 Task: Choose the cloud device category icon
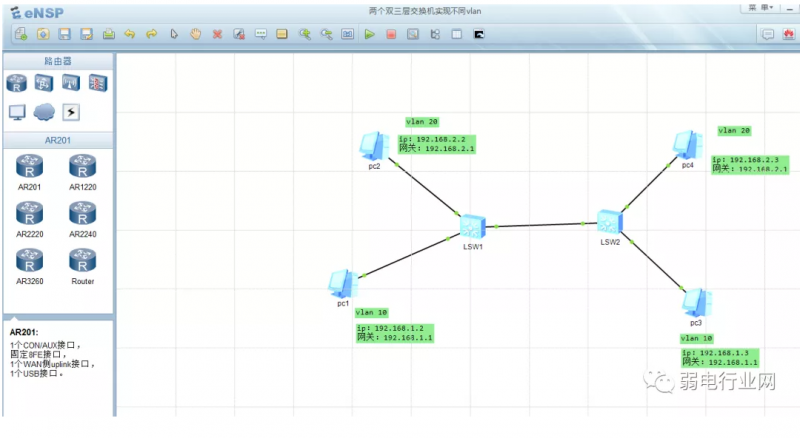[44, 112]
